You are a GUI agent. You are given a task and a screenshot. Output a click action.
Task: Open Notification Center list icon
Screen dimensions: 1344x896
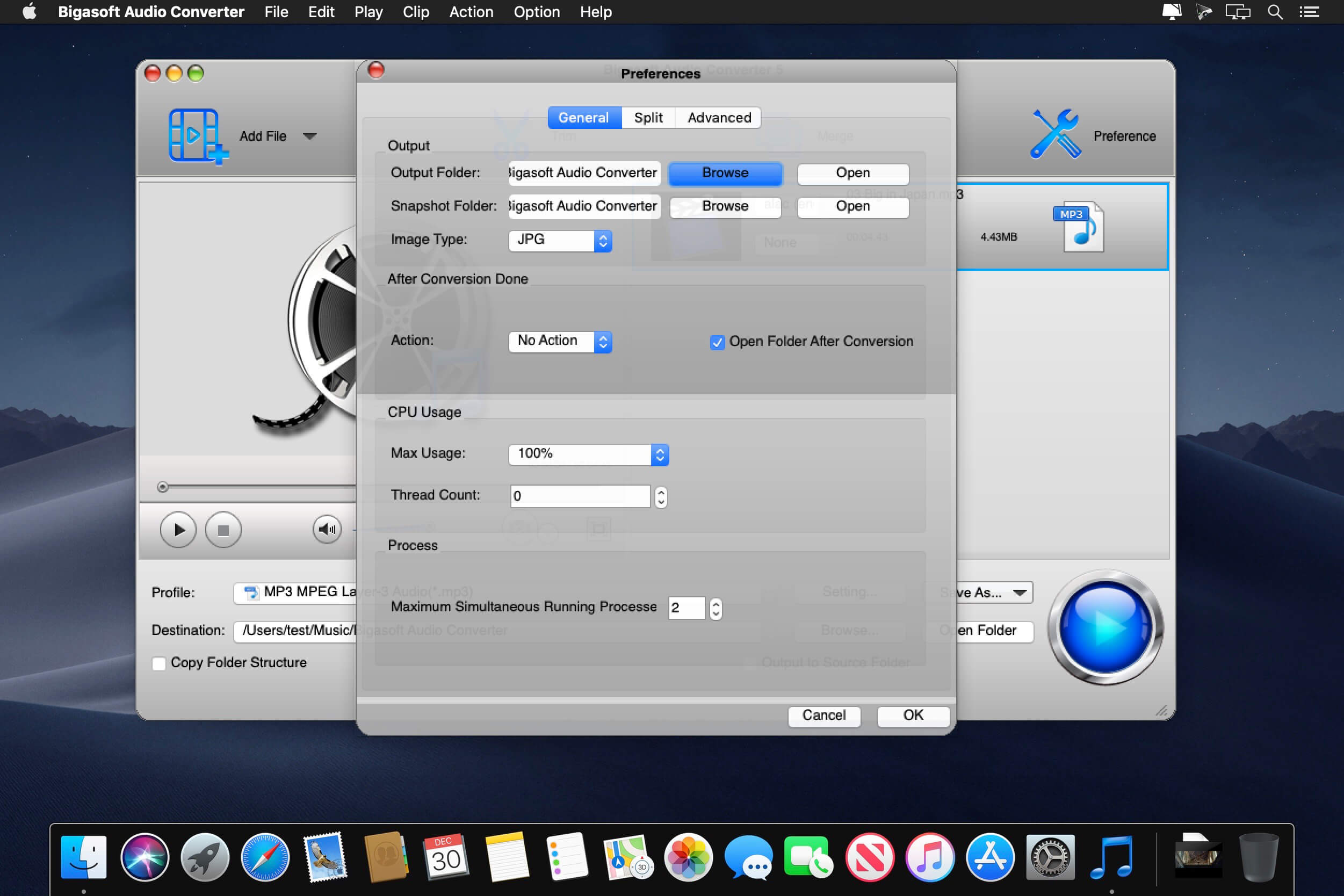[1309, 12]
